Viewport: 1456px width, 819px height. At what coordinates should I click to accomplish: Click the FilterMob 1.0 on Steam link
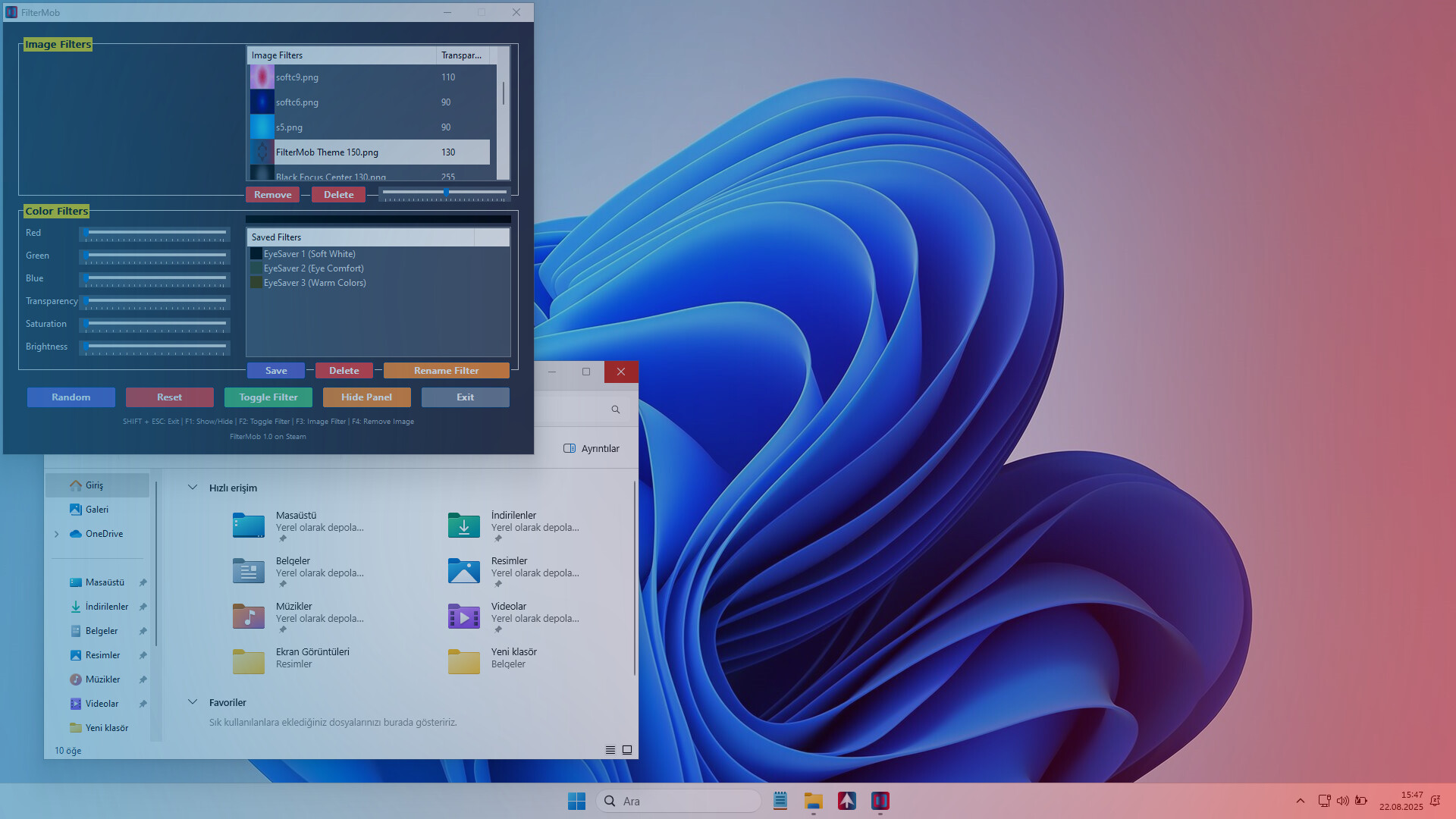pyautogui.click(x=268, y=436)
